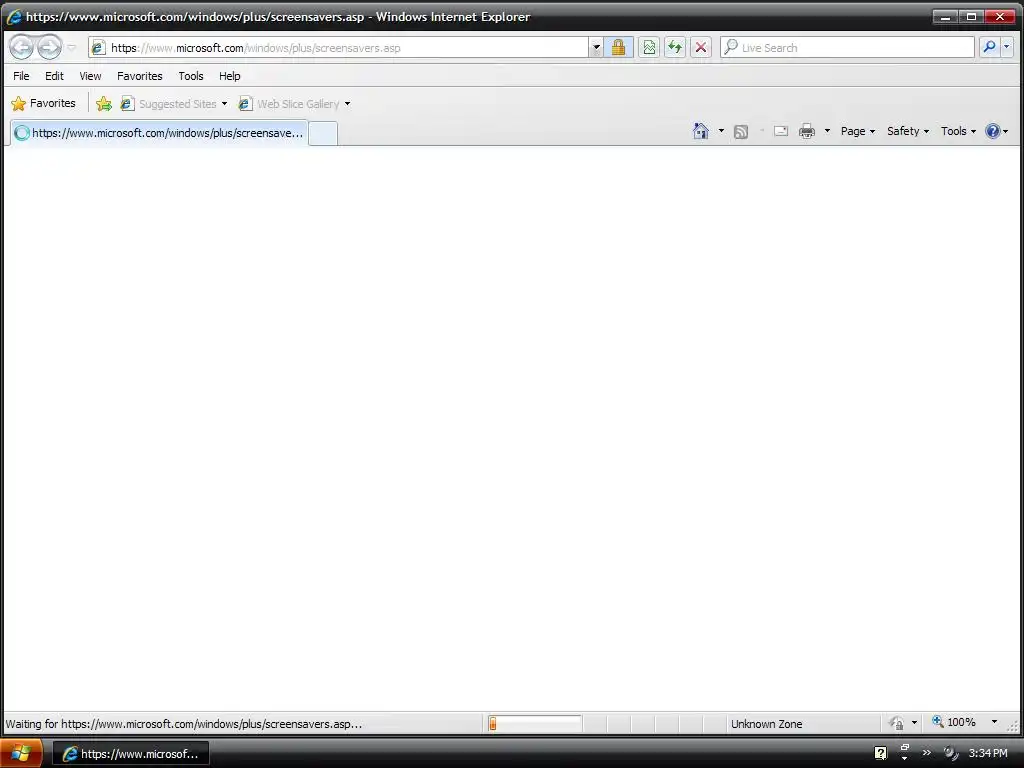Print the page with the printer icon
The image size is (1024, 768).
[807, 131]
